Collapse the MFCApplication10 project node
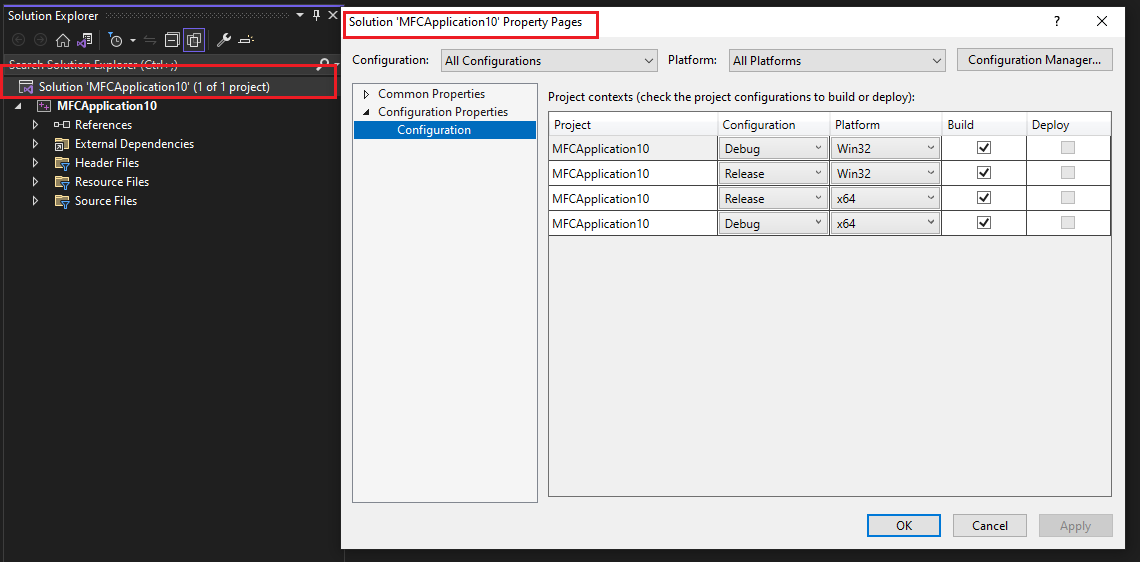This screenshot has width=1140, height=562. coord(19,106)
